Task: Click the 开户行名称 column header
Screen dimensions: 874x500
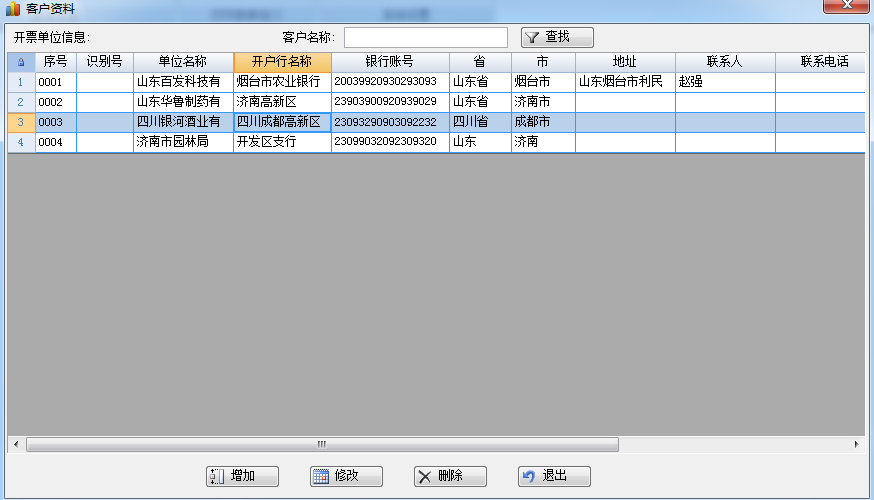Action: coord(283,62)
